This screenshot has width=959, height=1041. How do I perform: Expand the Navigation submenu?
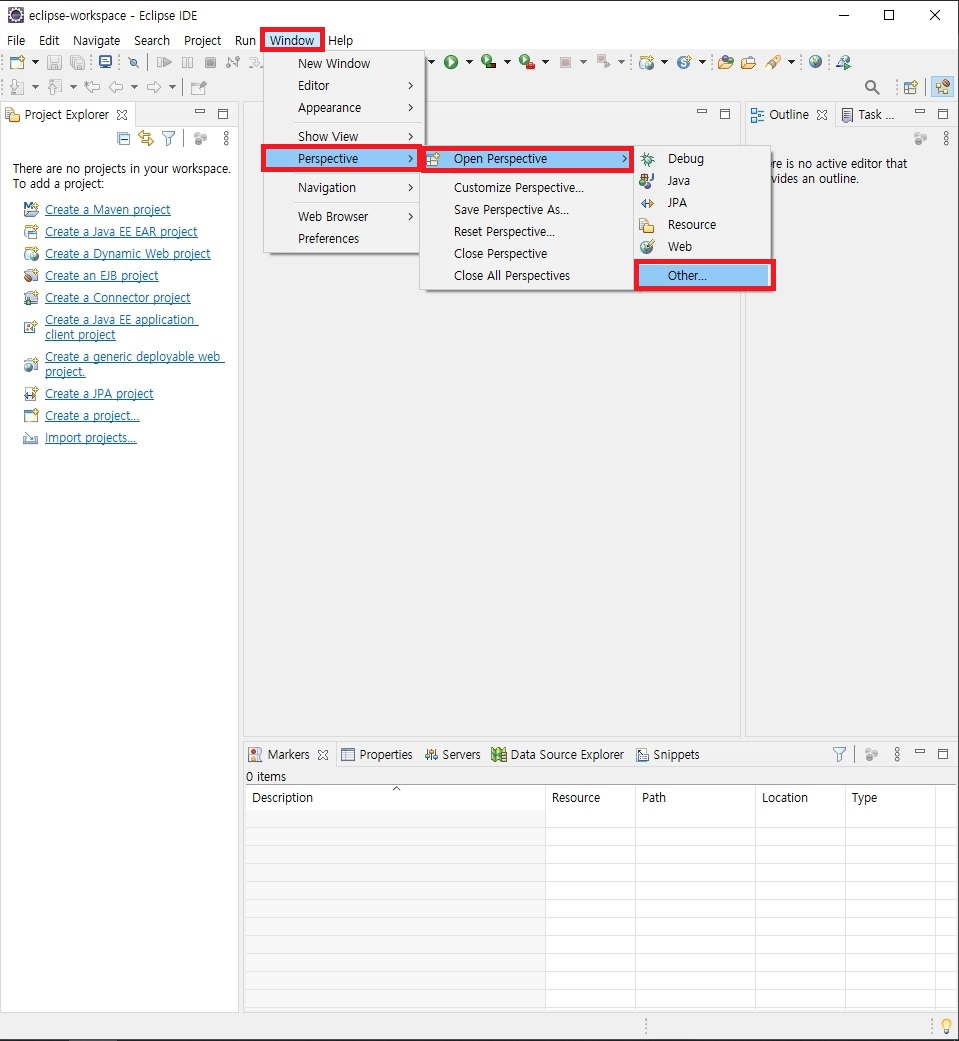[341, 188]
